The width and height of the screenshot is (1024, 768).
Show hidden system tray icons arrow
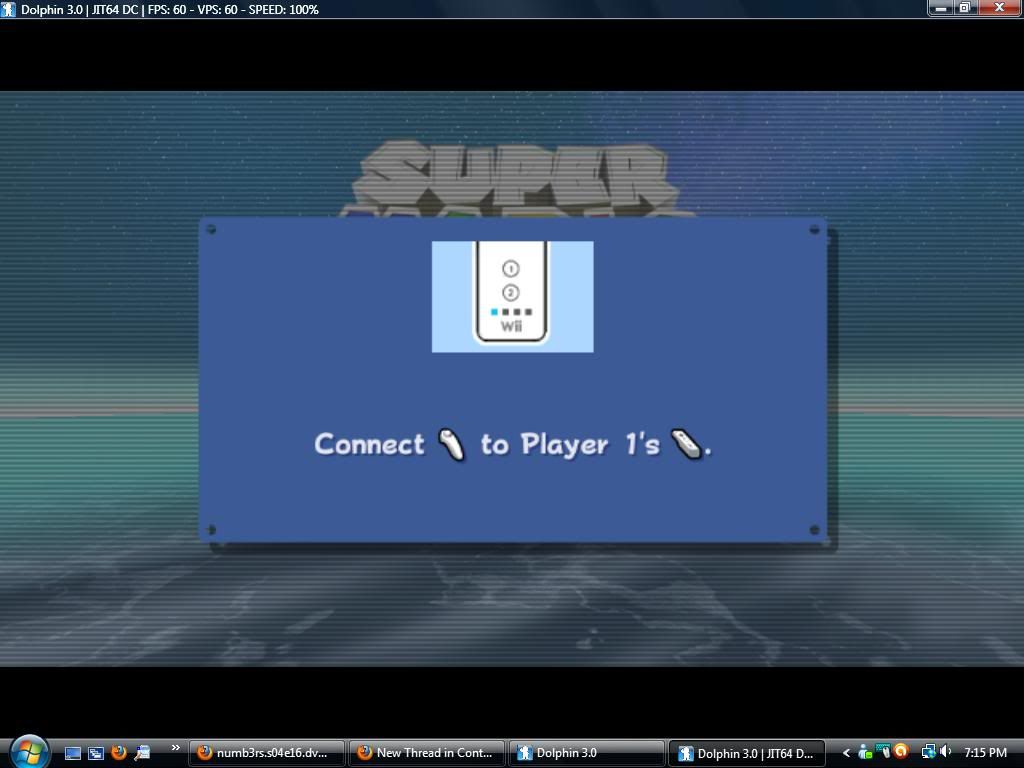click(846, 753)
